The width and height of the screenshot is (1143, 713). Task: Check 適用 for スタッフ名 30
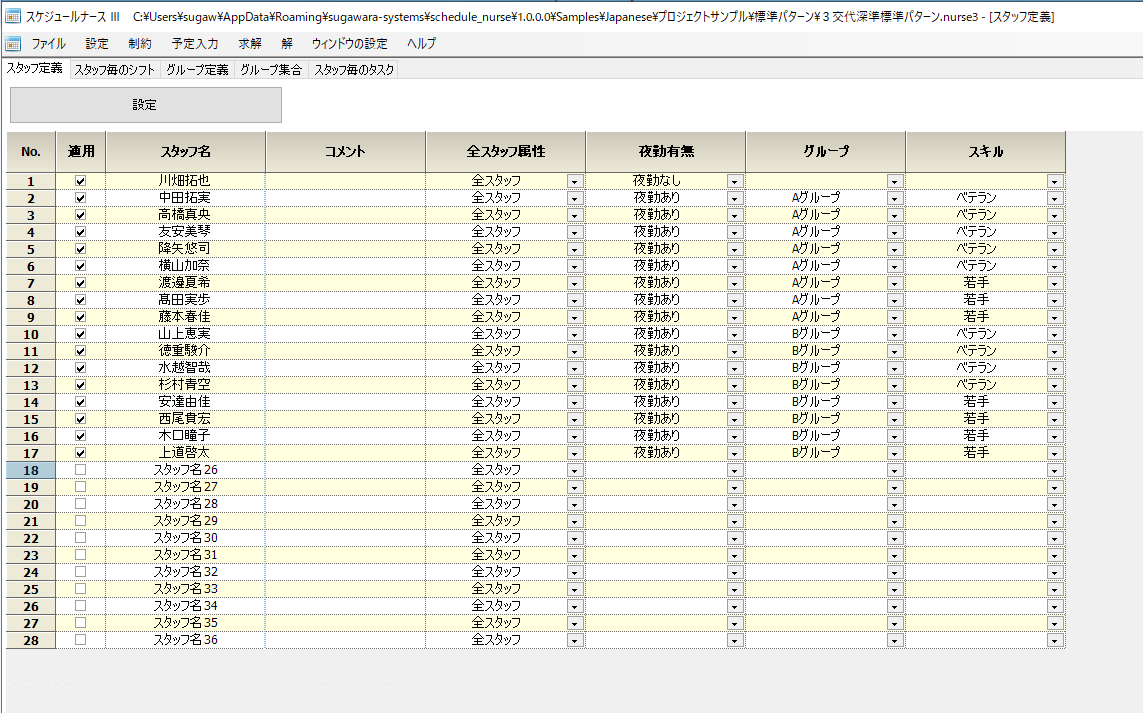(80, 538)
